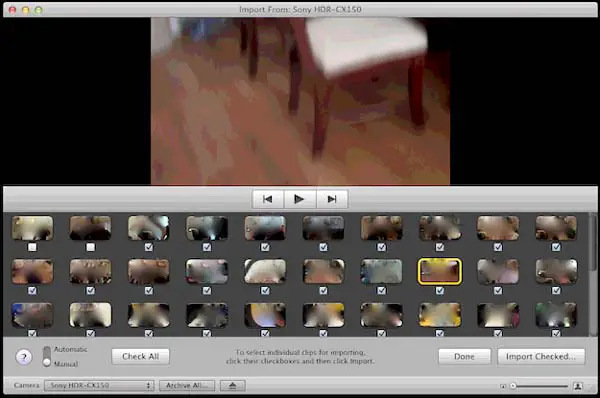The width and height of the screenshot is (600, 398).
Task: Click the Automatic label
Action: point(70,349)
